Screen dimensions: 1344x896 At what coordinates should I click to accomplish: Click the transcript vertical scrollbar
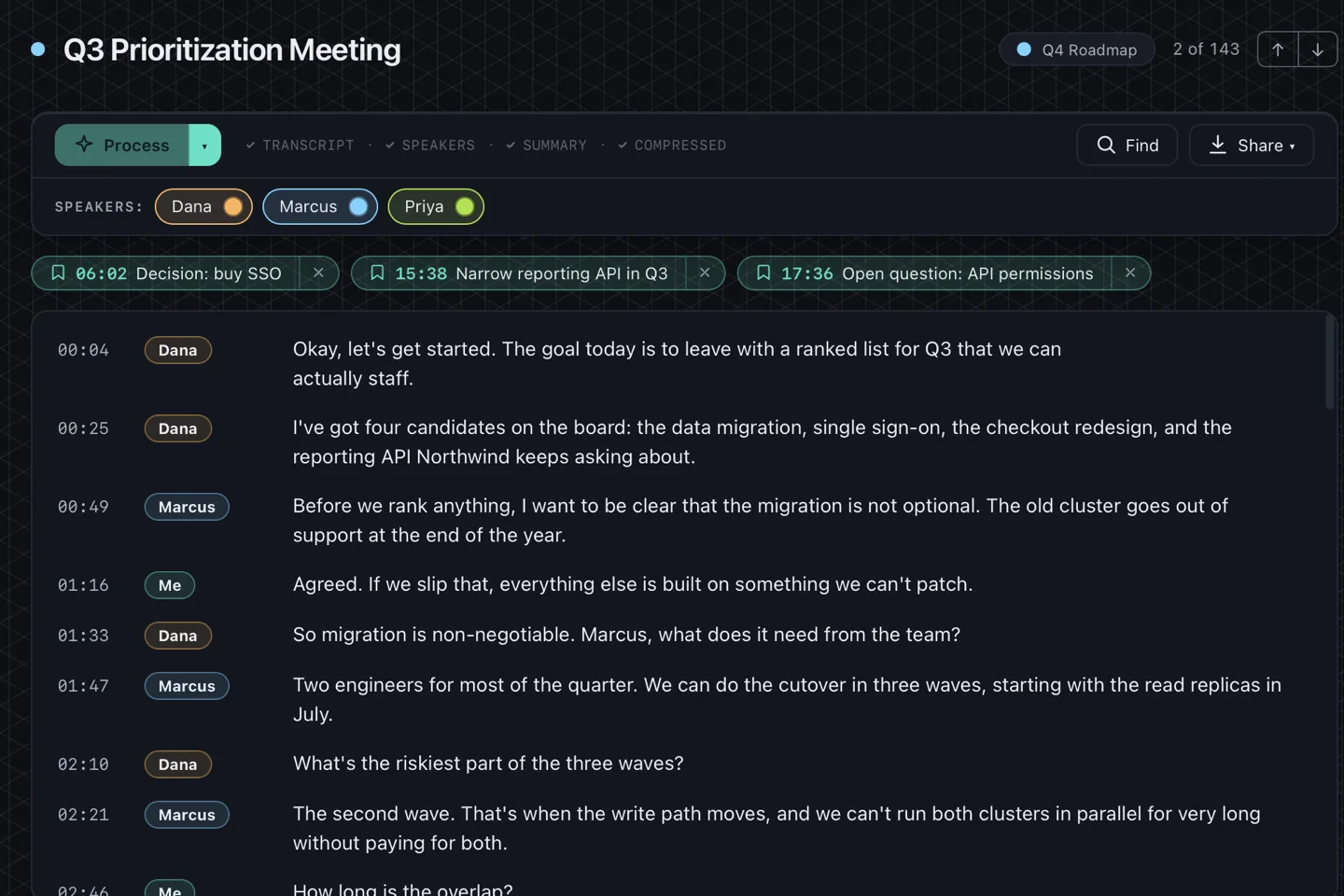click(1330, 362)
